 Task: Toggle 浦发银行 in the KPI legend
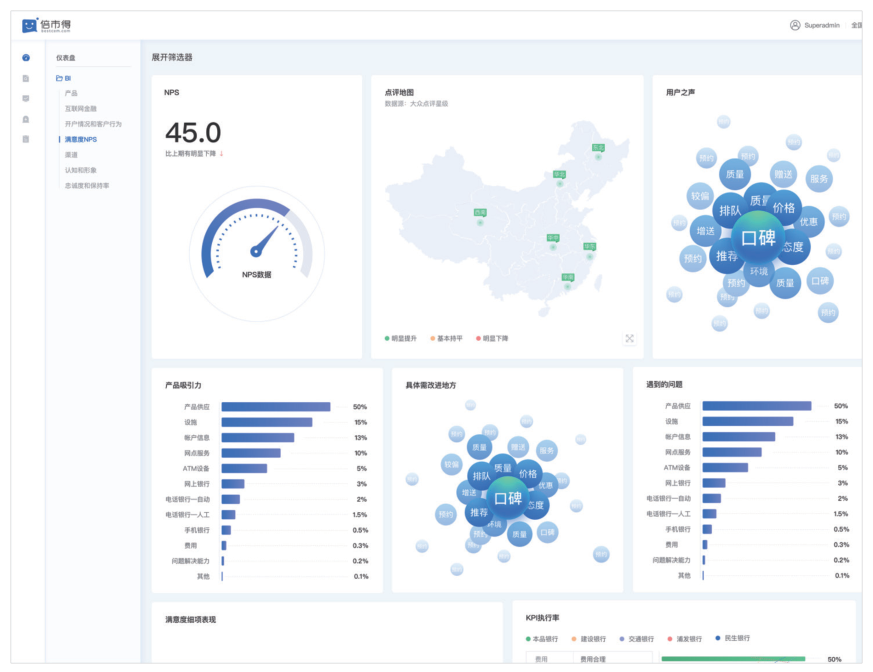685,639
